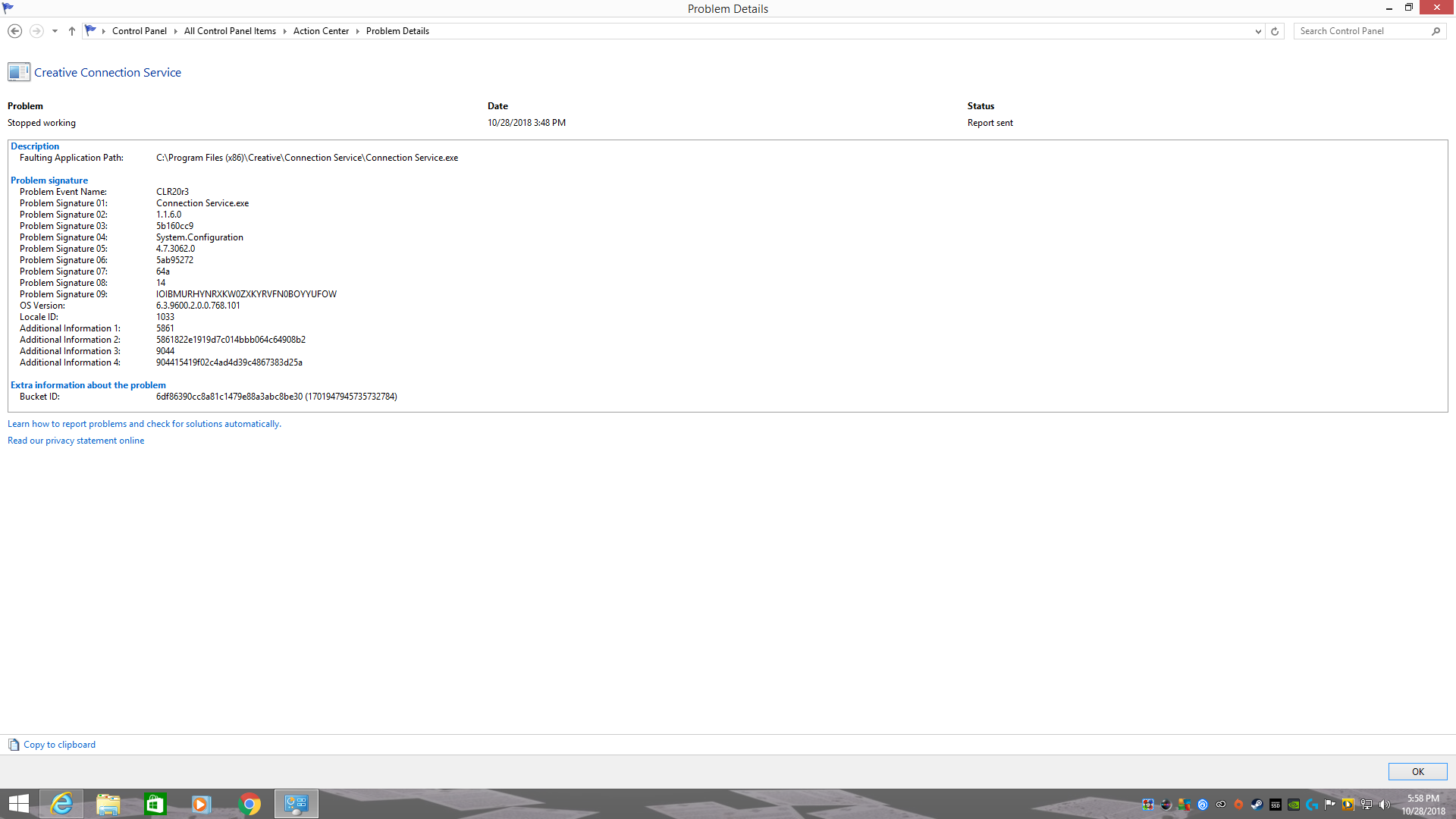
Task: Select the Control Panel taskbar window
Action: 297,804
